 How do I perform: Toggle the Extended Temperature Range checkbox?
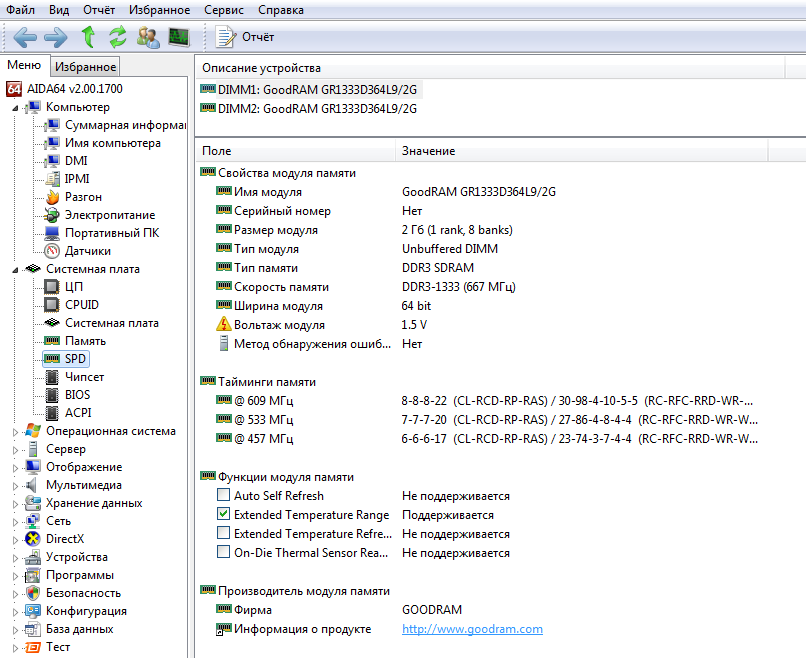[224, 514]
